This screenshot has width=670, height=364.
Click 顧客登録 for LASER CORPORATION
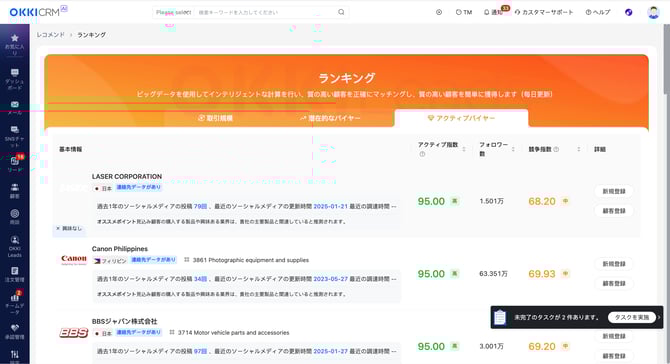coord(614,211)
